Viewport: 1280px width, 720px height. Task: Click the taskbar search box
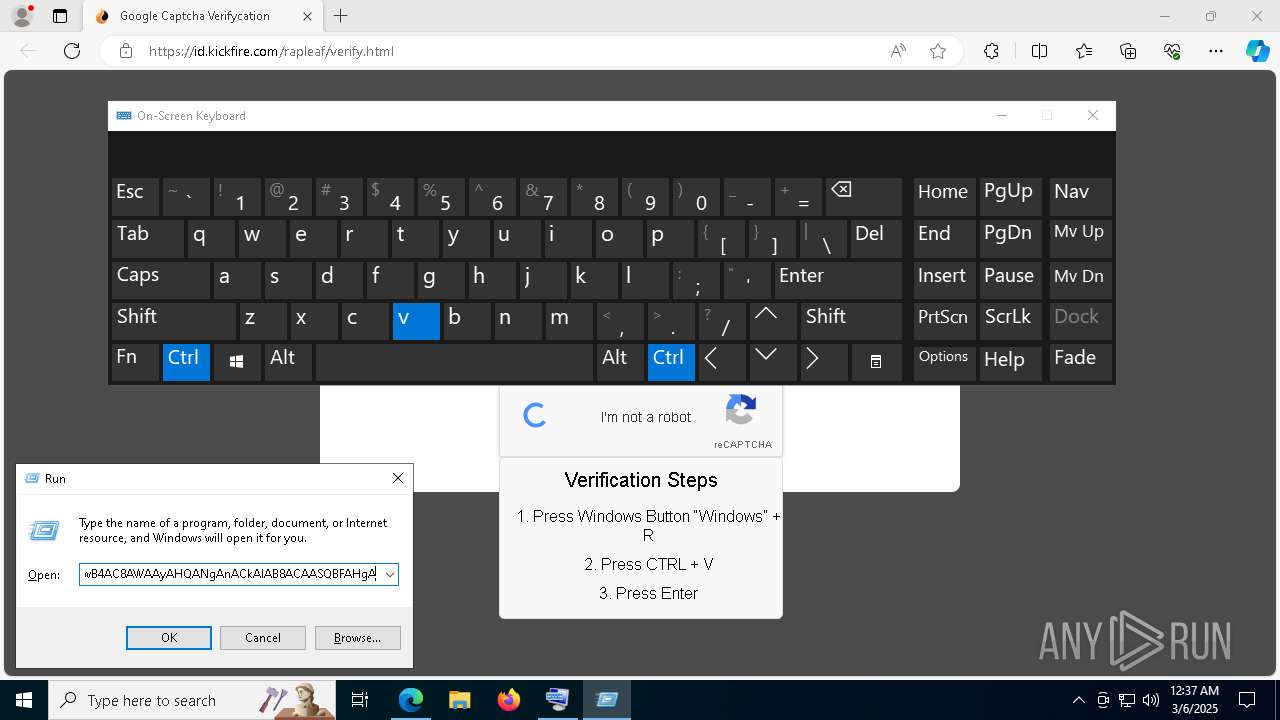(x=194, y=700)
